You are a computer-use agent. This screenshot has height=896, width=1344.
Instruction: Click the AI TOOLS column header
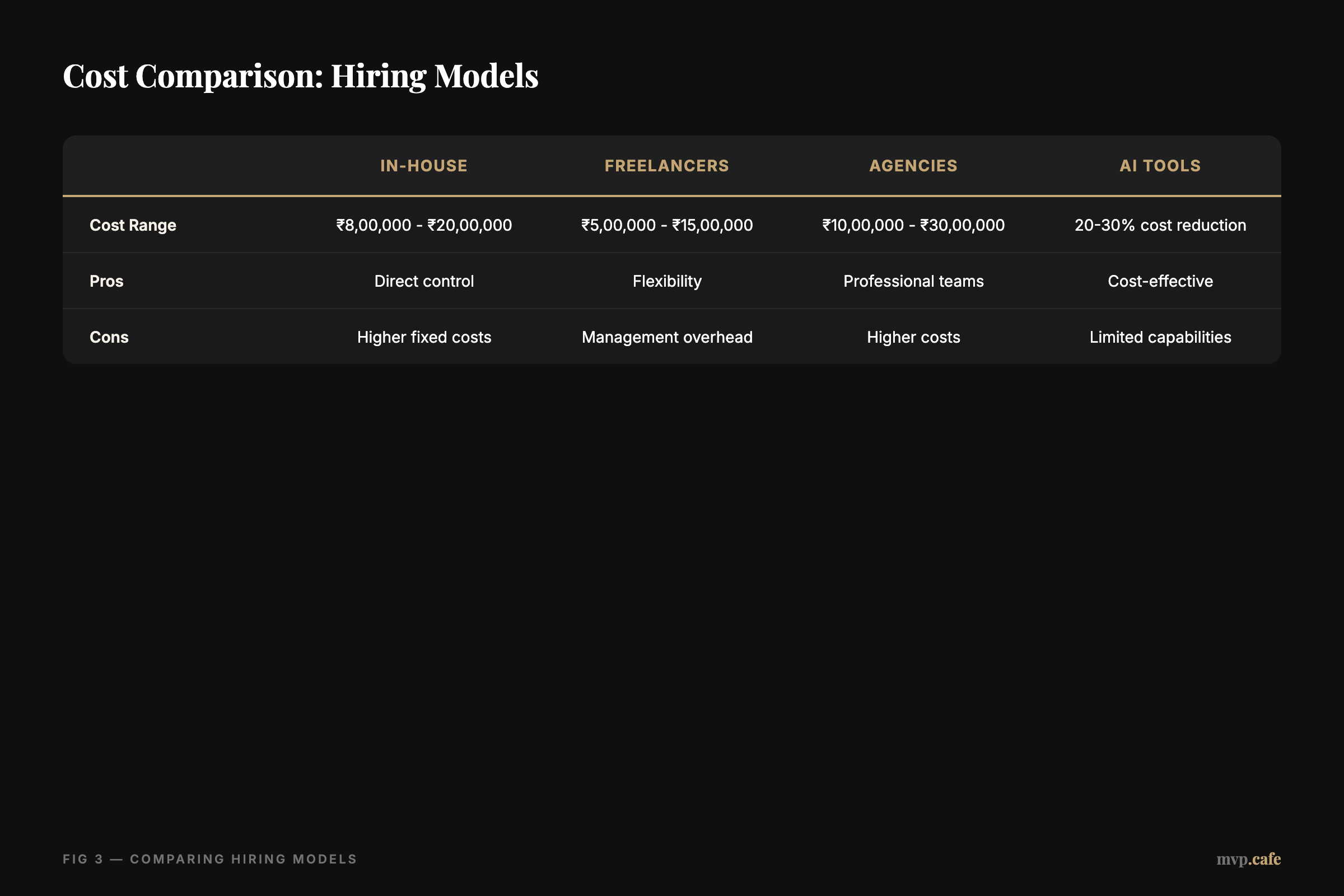pos(1159,166)
